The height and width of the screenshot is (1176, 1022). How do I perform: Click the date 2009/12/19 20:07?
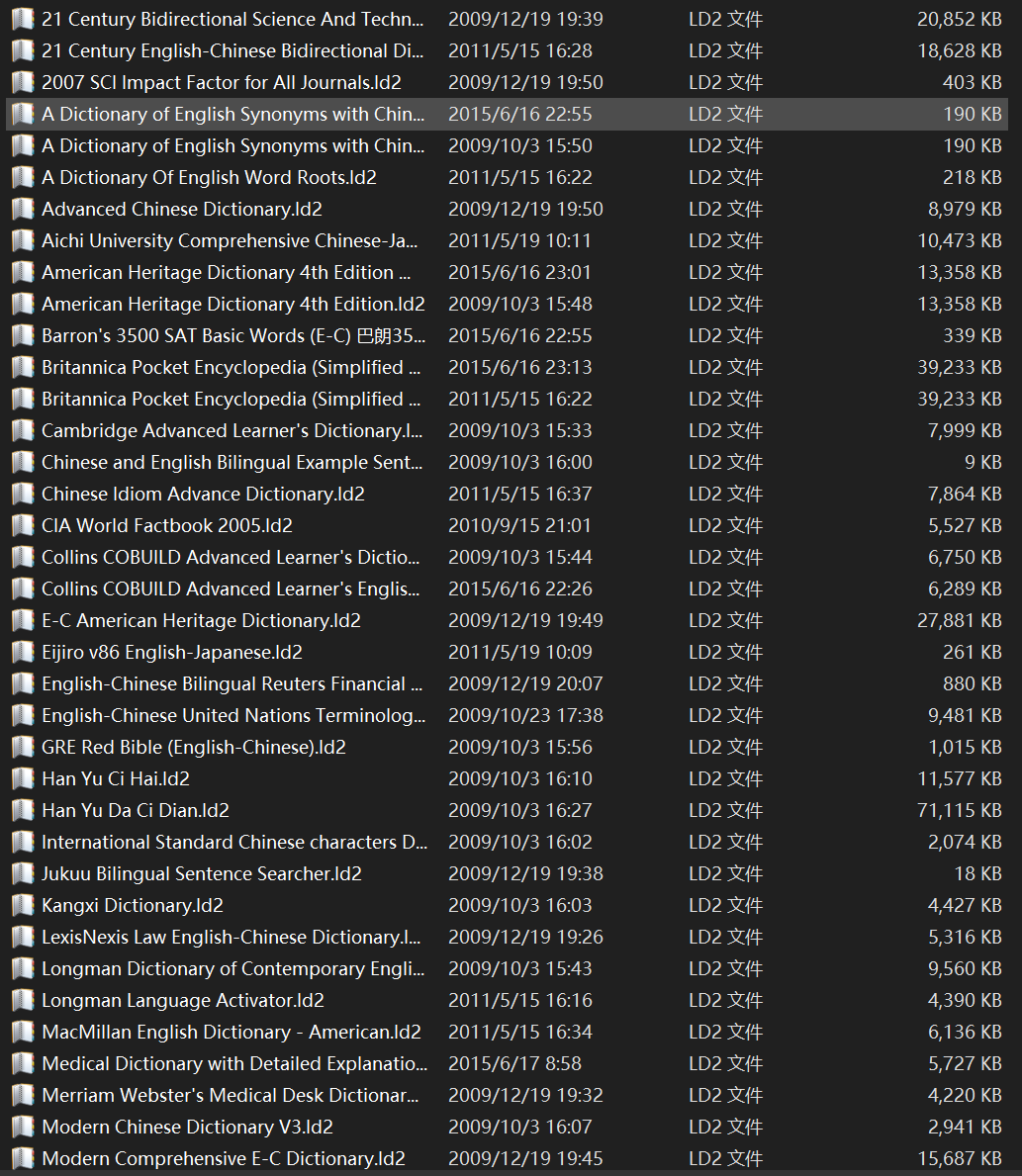point(525,684)
